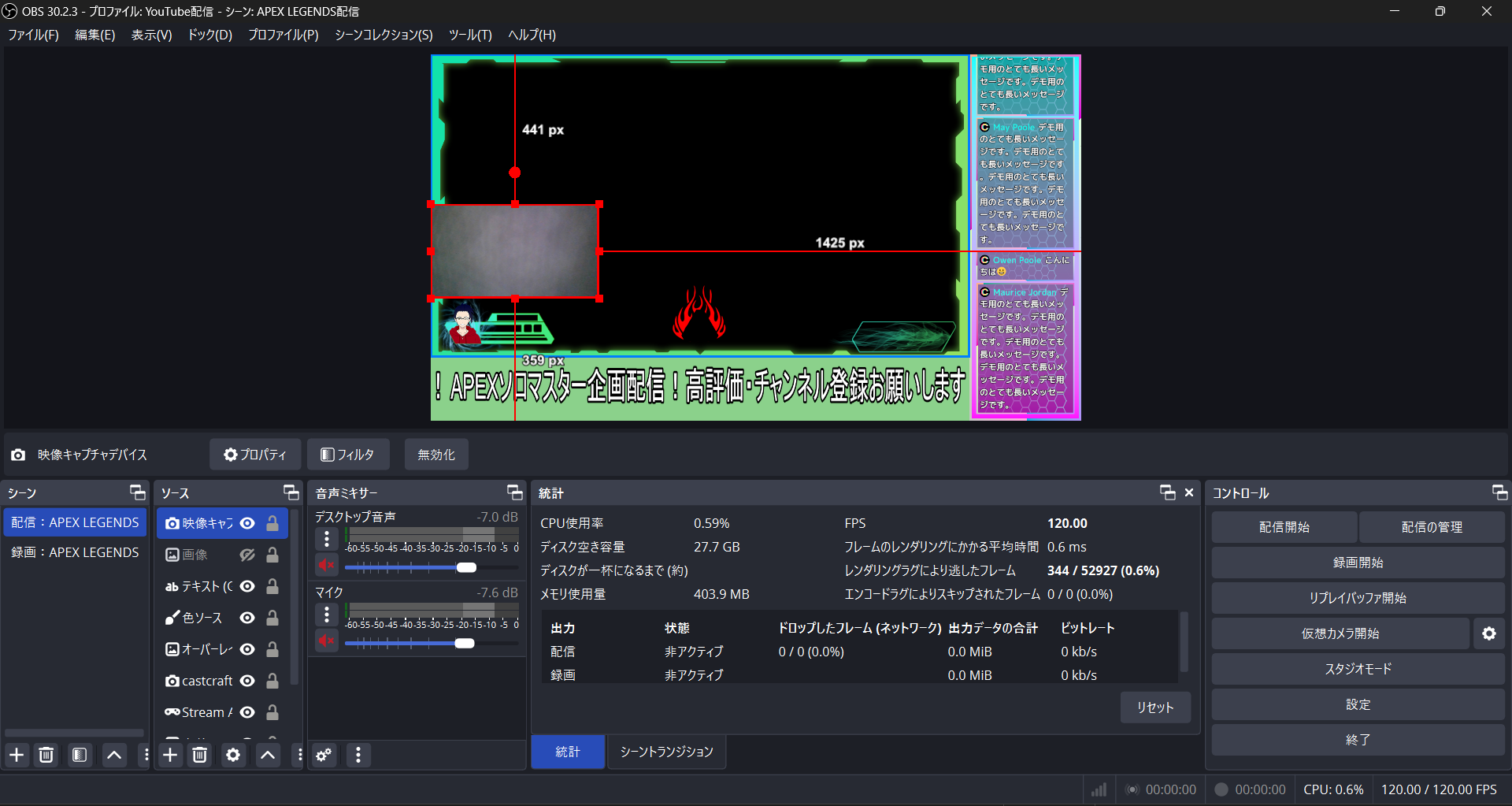
Task: Hide the Stream source with the eye icon
Action: pyautogui.click(x=247, y=712)
